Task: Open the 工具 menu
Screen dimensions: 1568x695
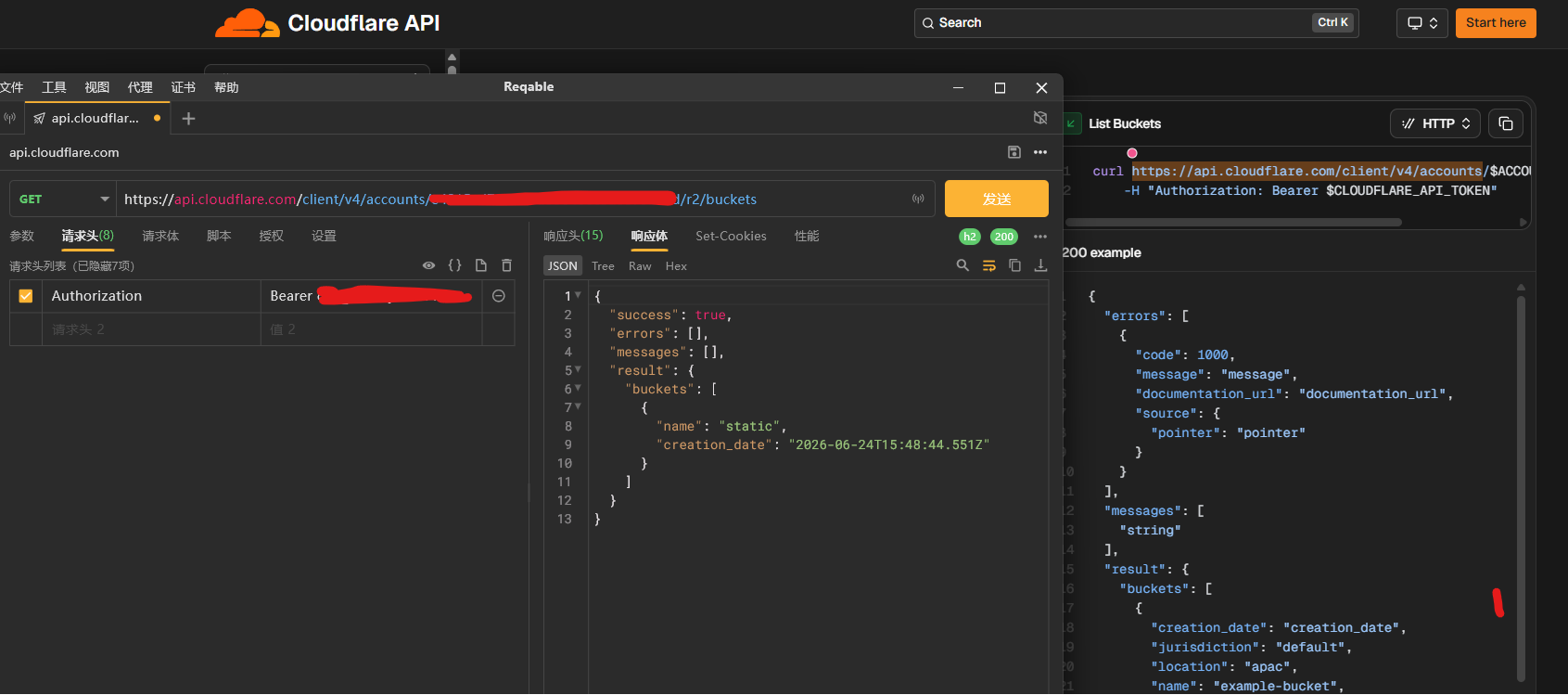Action: [x=54, y=87]
